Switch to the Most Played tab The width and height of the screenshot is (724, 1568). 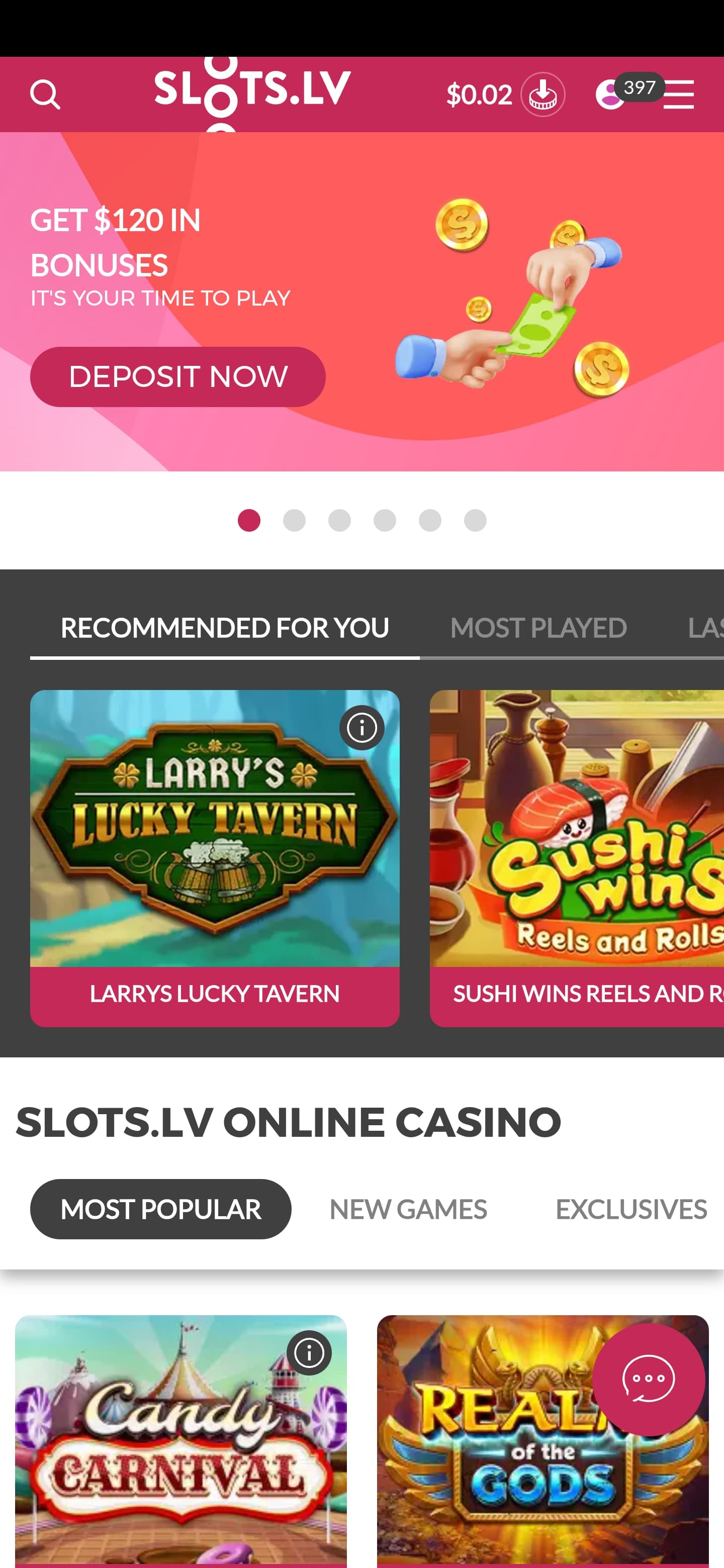click(x=538, y=628)
